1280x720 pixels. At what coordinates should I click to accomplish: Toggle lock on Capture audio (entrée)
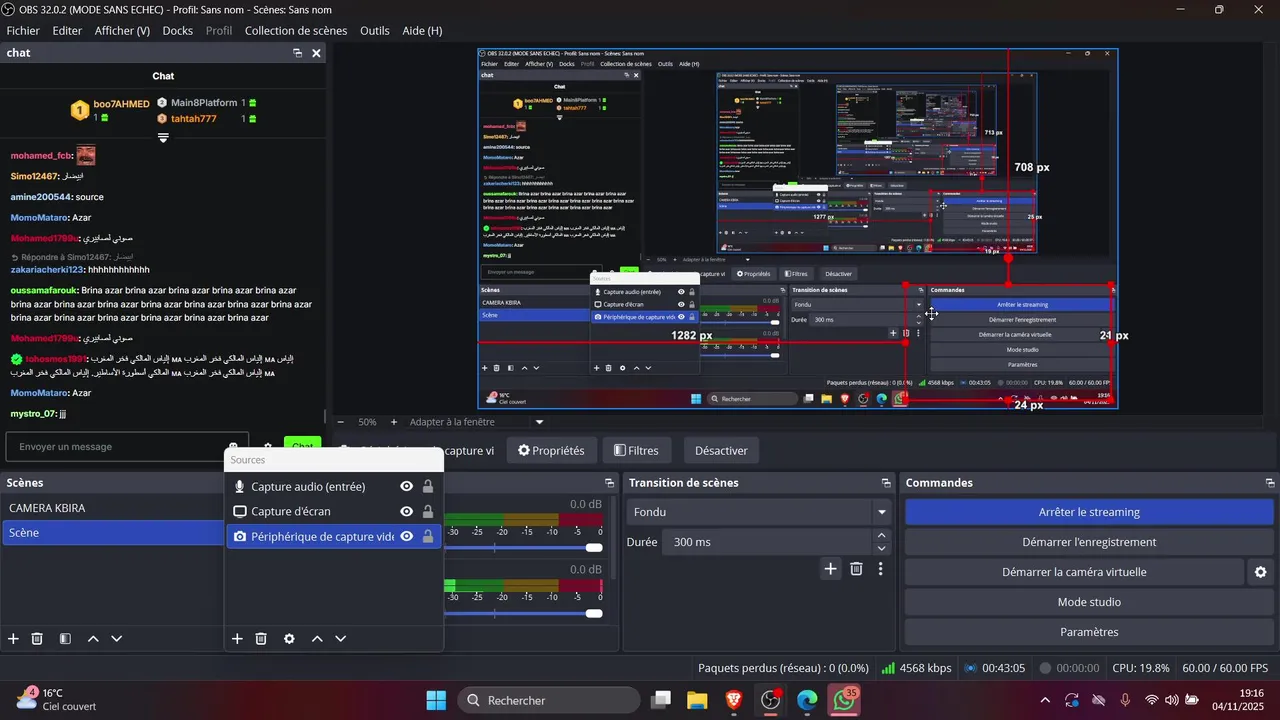428,487
